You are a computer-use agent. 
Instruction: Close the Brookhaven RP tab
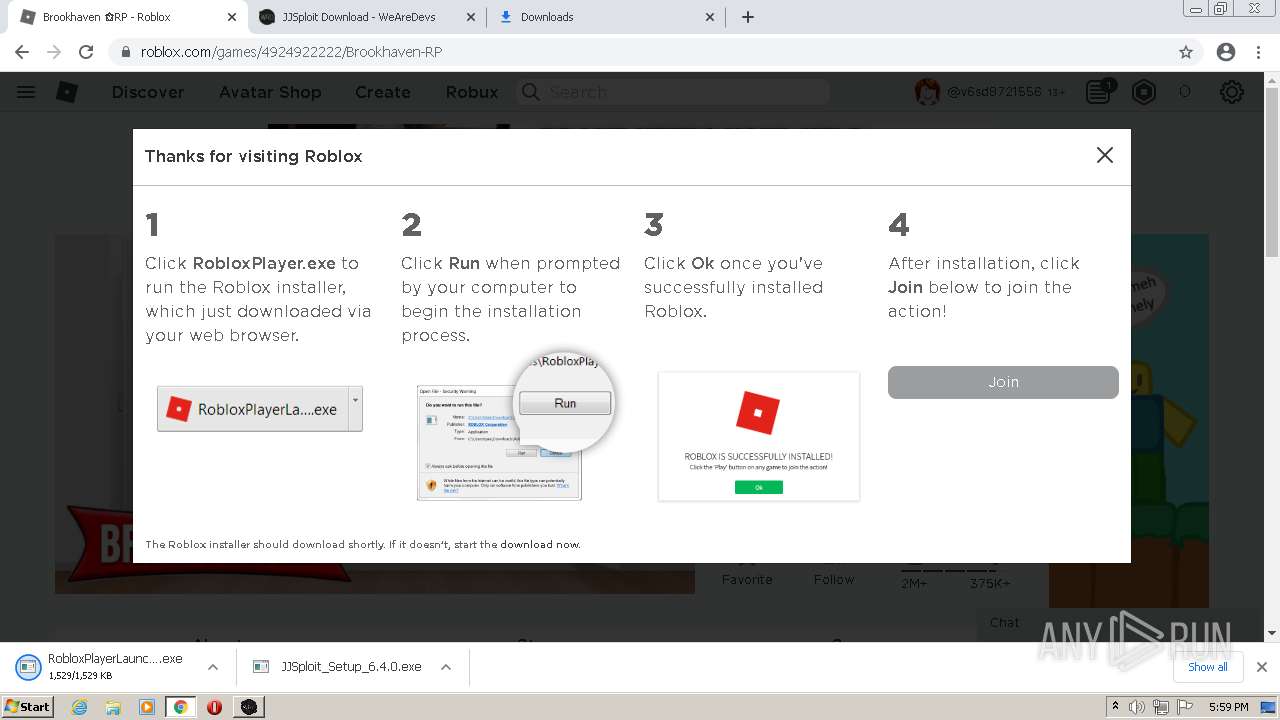(x=232, y=17)
